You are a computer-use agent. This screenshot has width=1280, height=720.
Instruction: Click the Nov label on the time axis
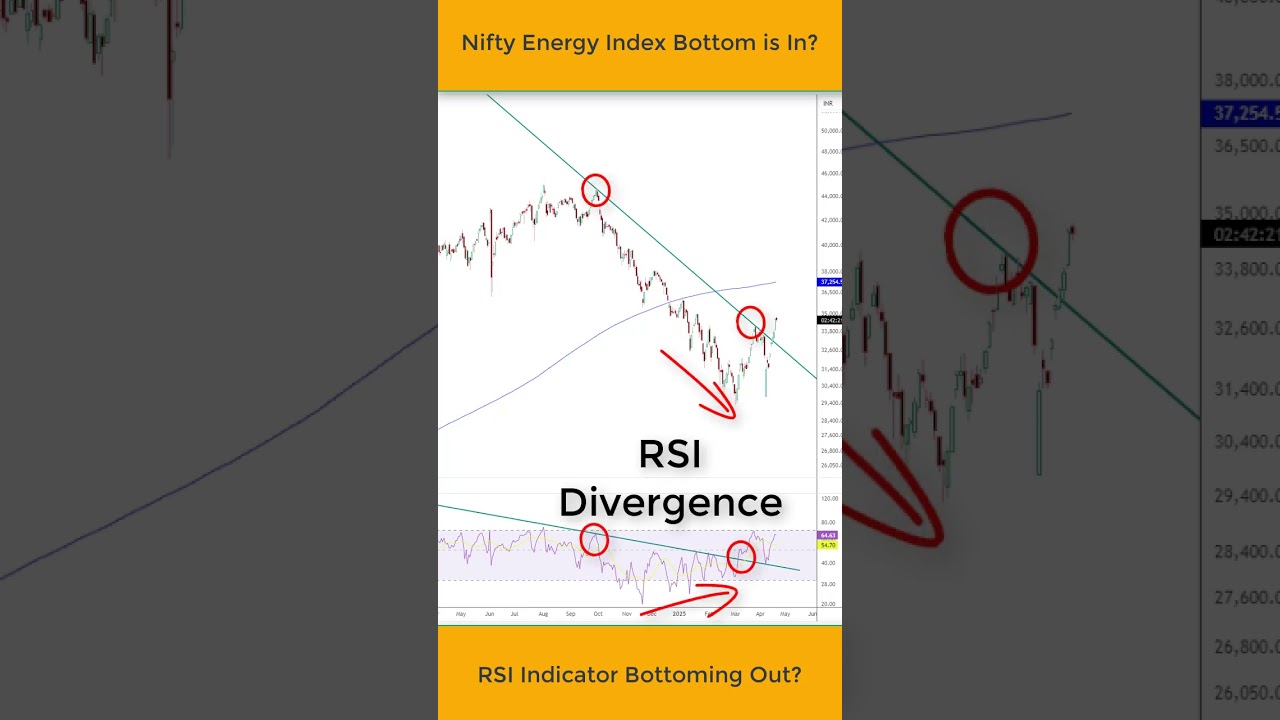(627, 614)
